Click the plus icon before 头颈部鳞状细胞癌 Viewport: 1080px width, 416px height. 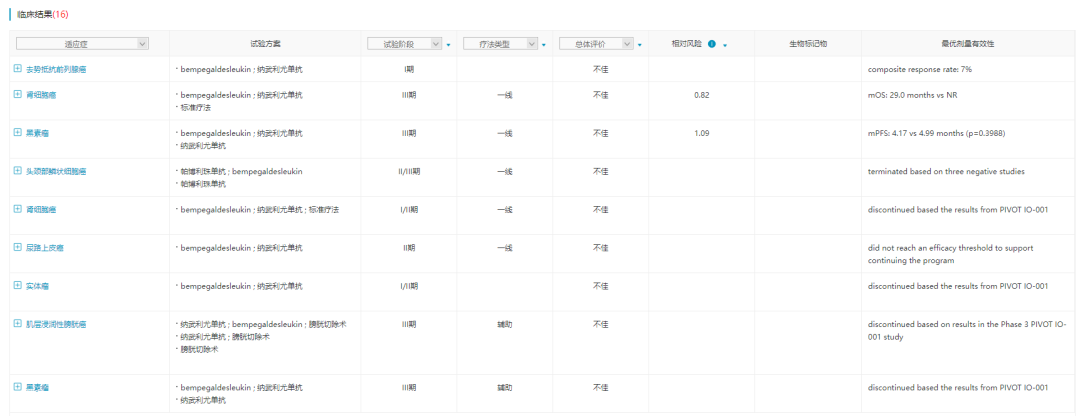click(17, 171)
